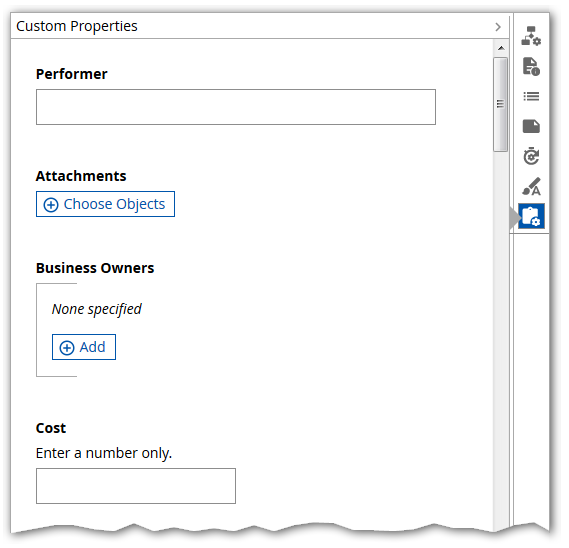Click the gray pointer triangle beside active icon
Image resolution: width=569 pixels, height=548 pixels.
(x=515, y=217)
